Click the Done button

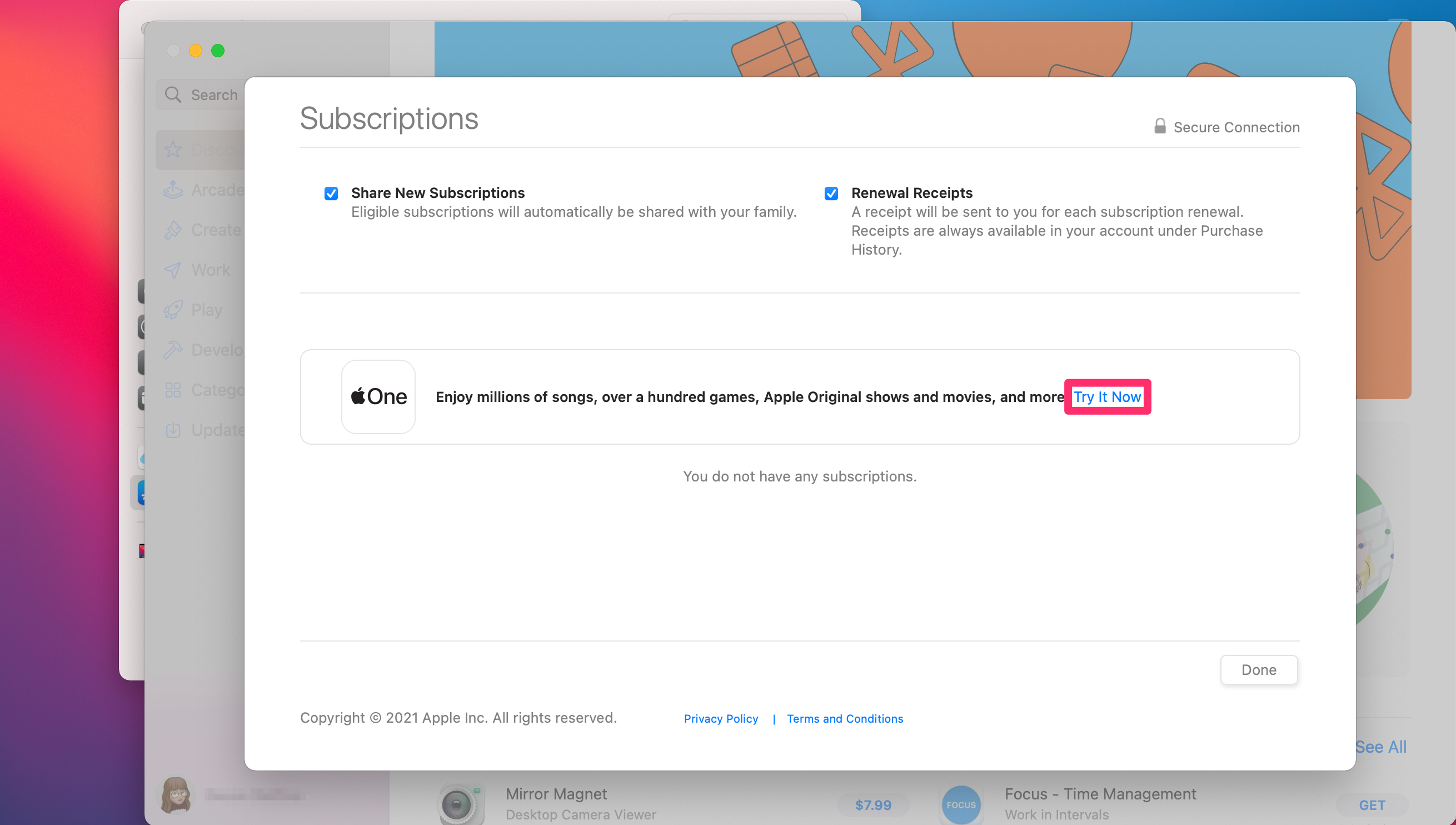(1259, 670)
